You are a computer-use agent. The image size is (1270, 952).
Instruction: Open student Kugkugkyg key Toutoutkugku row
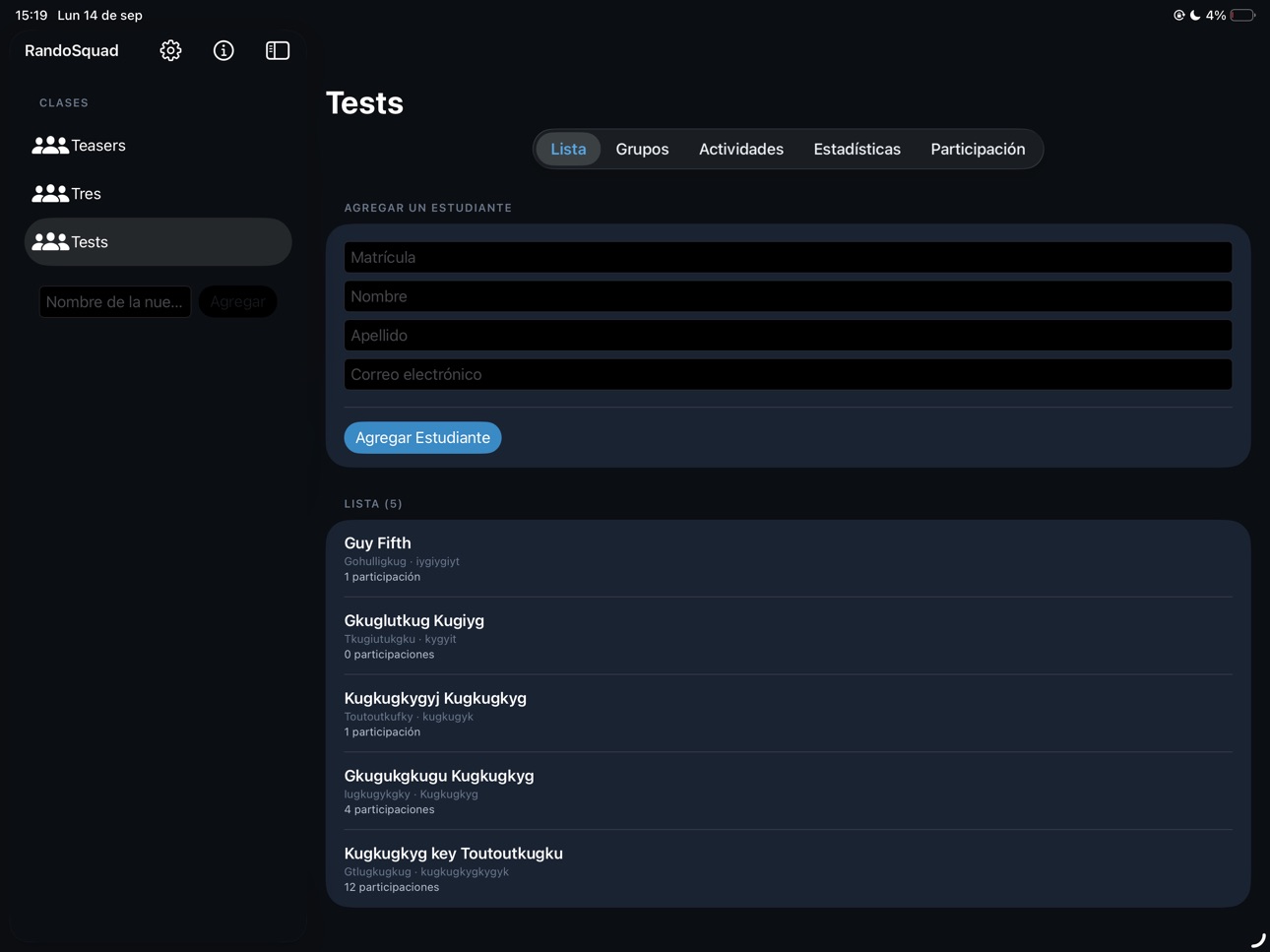click(x=788, y=868)
